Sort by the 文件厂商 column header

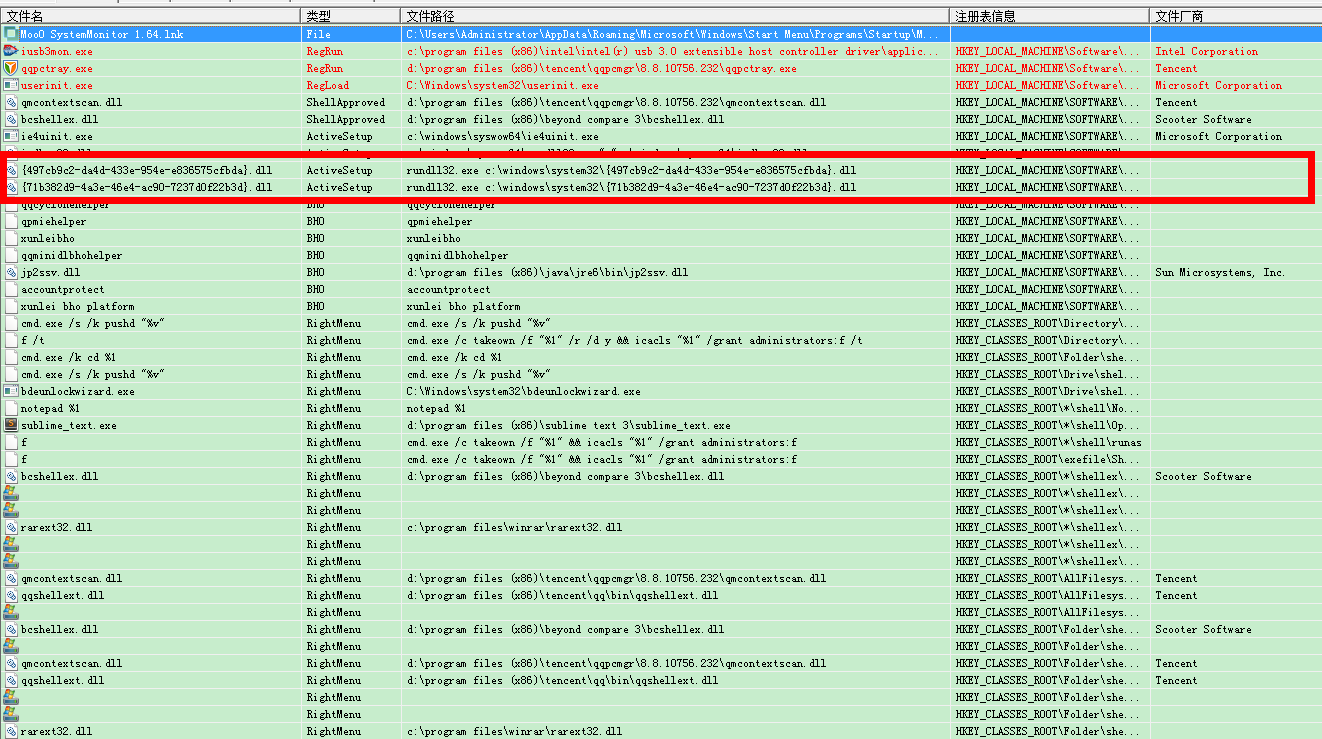tap(1236, 16)
